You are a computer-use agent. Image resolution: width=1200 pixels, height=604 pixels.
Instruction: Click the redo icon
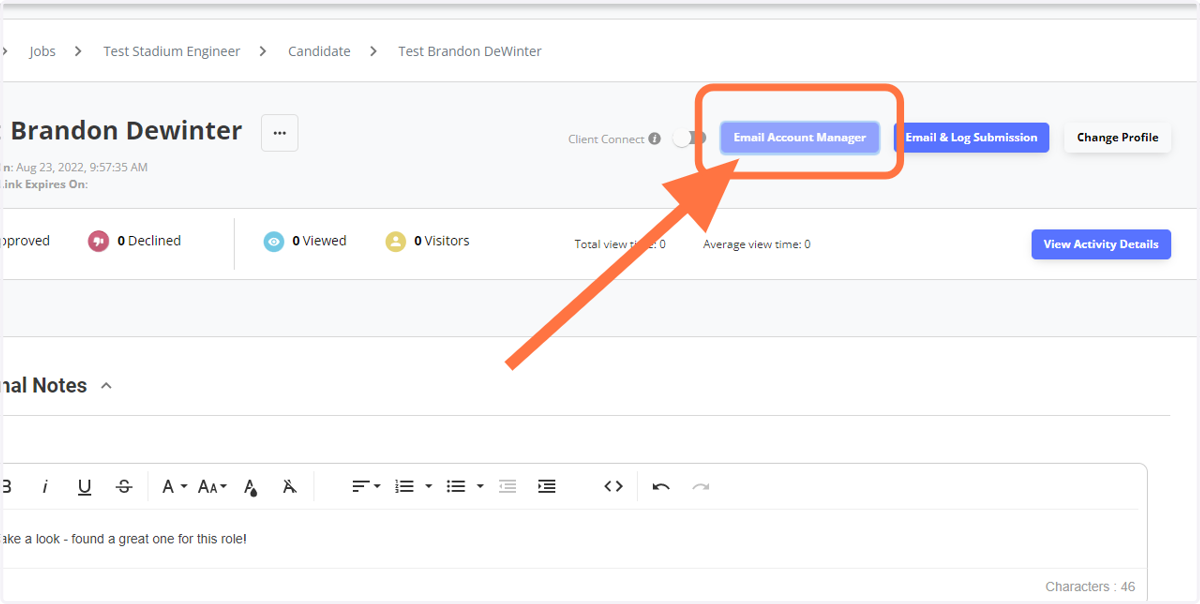pyautogui.click(x=701, y=486)
